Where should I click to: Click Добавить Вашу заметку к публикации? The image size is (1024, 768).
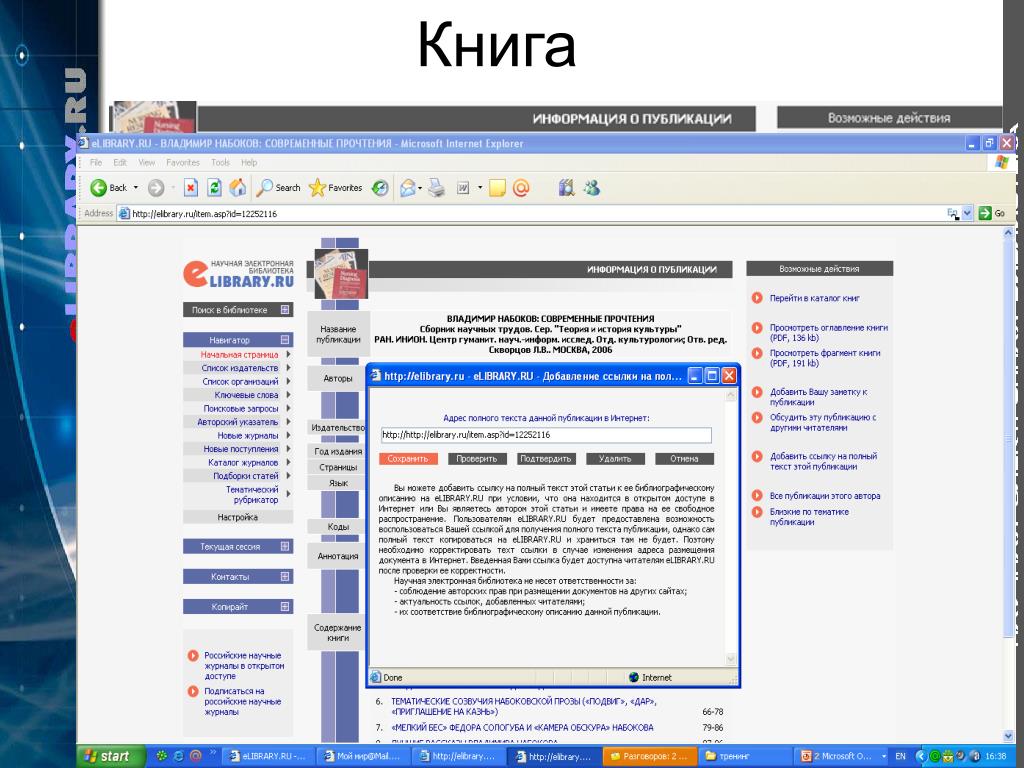(818, 397)
